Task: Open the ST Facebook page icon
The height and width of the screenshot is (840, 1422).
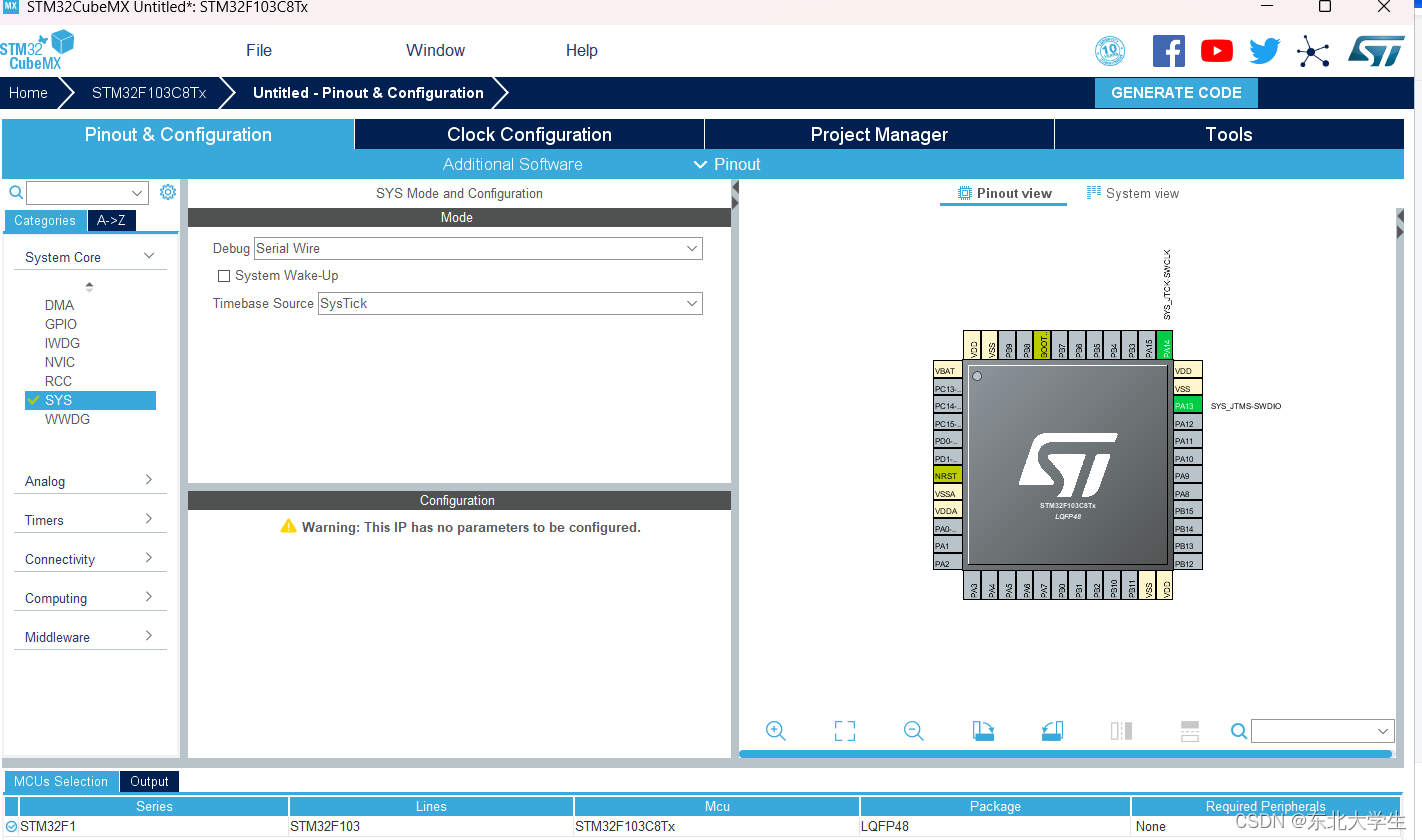Action: pos(1169,51)
